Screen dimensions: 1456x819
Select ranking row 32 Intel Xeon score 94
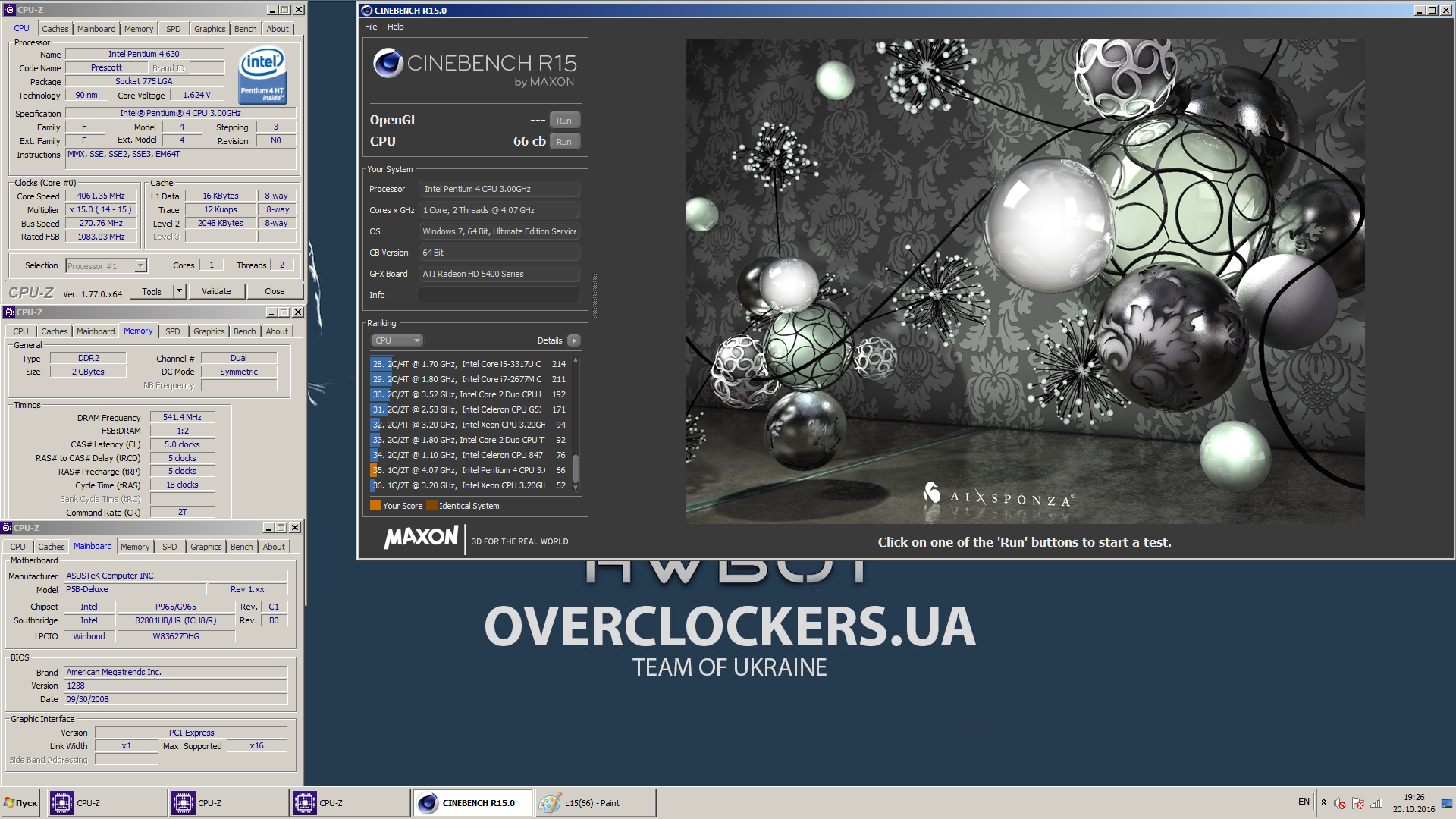(470, 425)
